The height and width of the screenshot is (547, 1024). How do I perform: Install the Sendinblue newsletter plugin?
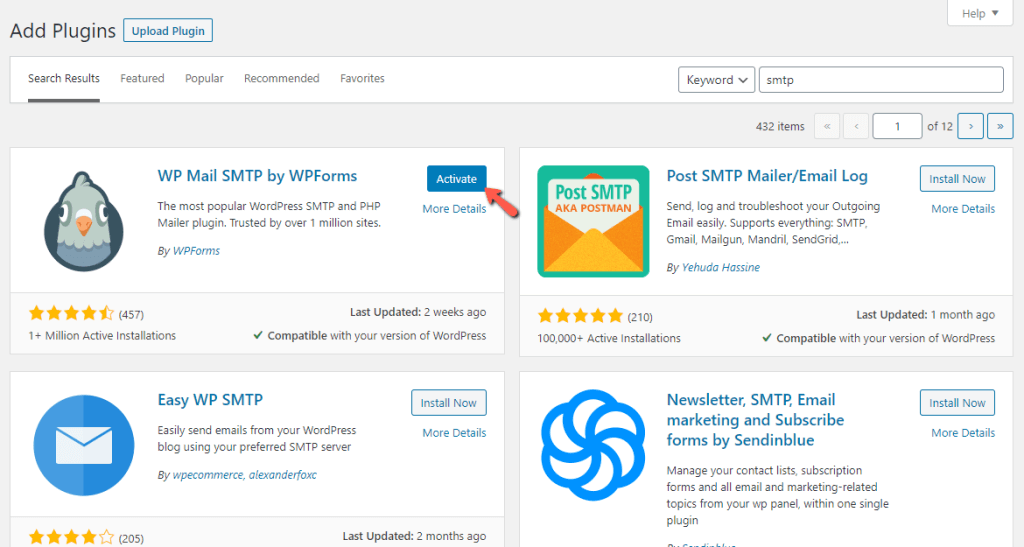[x=957, y=403]
